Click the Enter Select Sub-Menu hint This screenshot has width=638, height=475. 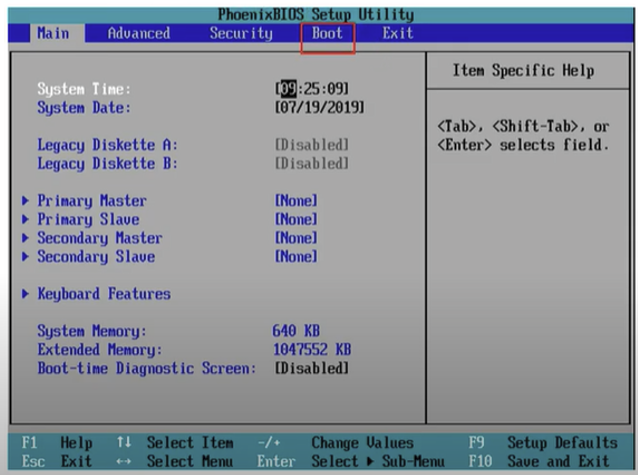tap(351, 461)
